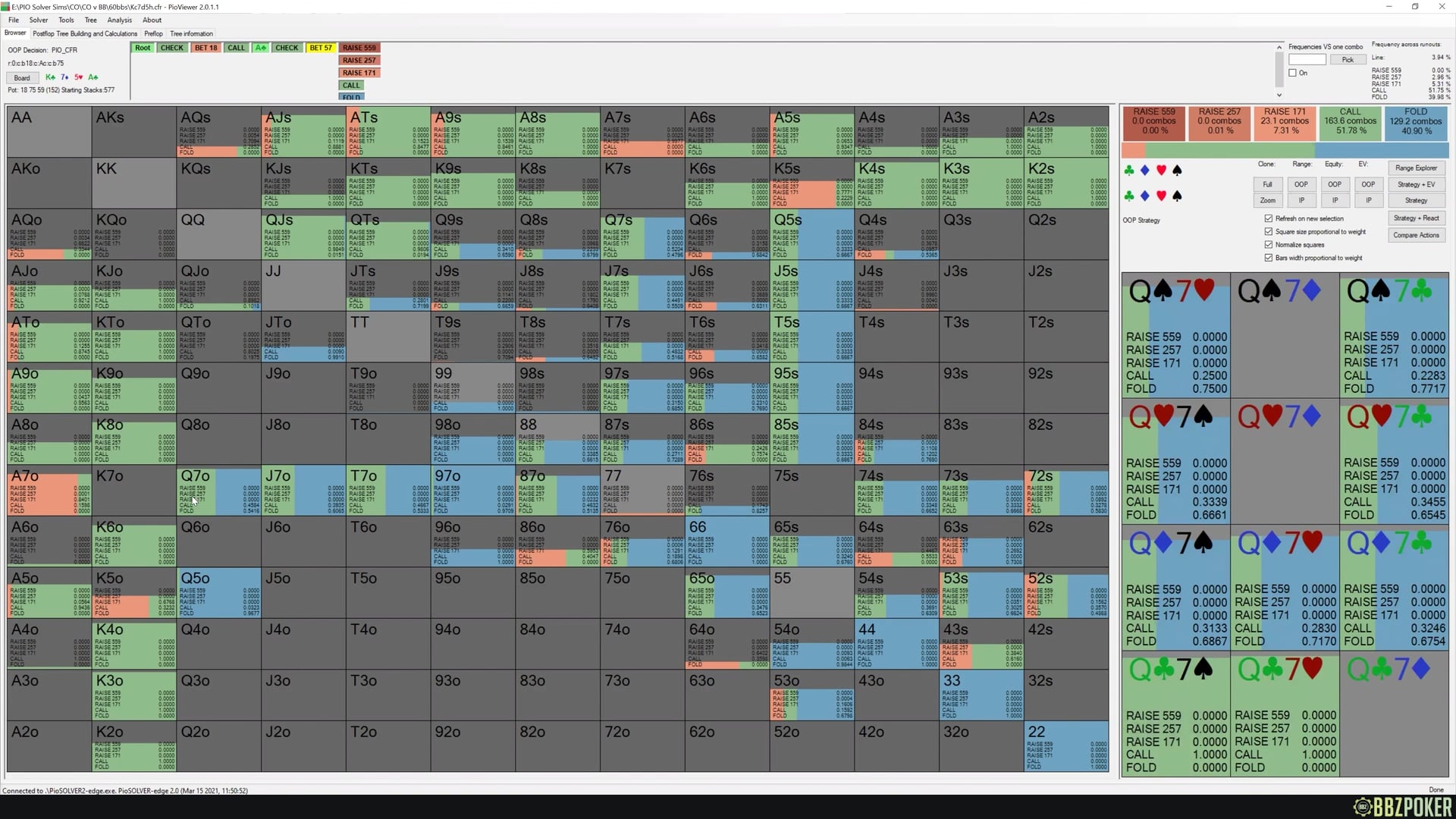This screenshot has width=1456, height=819.
Task: Open the Range Explorer
Action: [1416, 168]
